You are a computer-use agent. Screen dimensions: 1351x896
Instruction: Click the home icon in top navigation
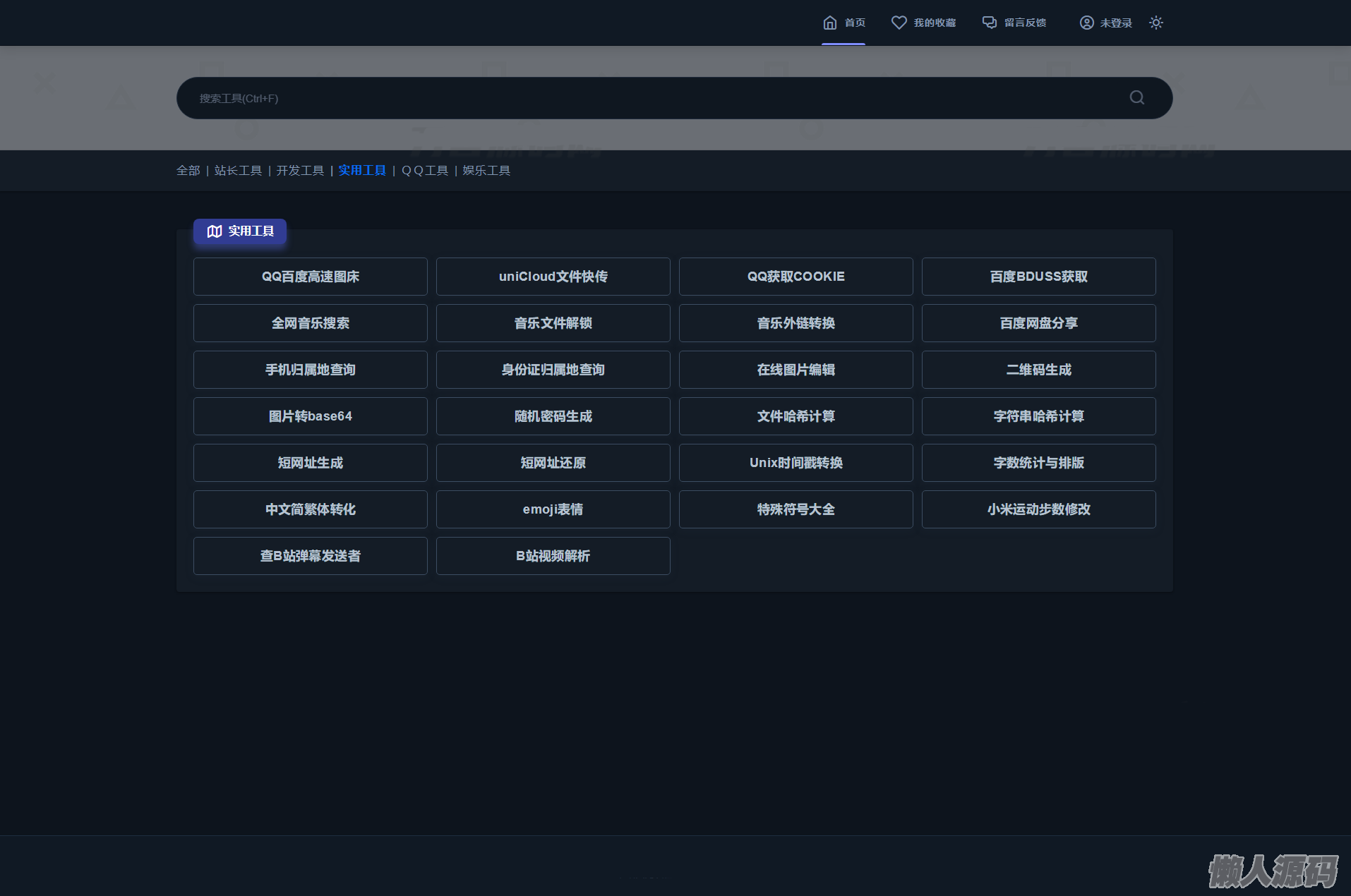830,23
